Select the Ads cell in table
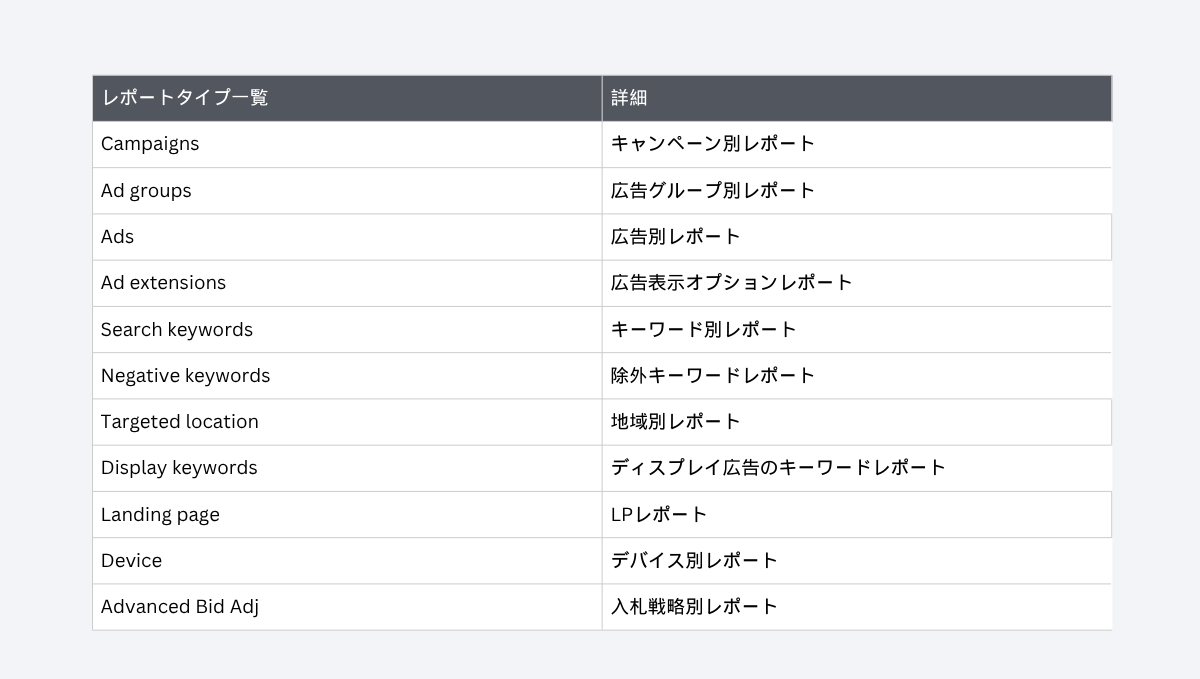1200x679 pixels. tap(347, 237)
